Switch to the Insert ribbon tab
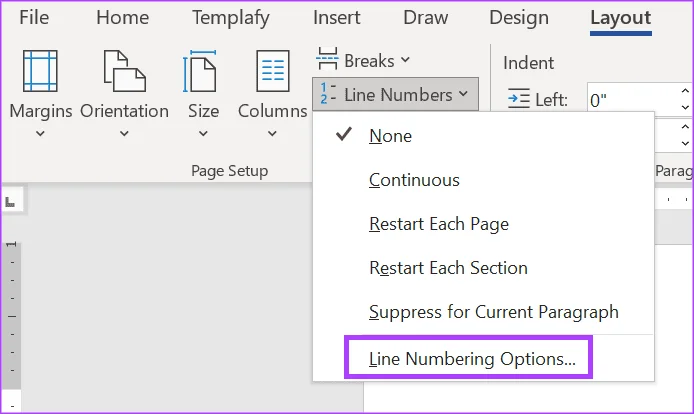This screenshot has width=694, height=414. point(336,18)
